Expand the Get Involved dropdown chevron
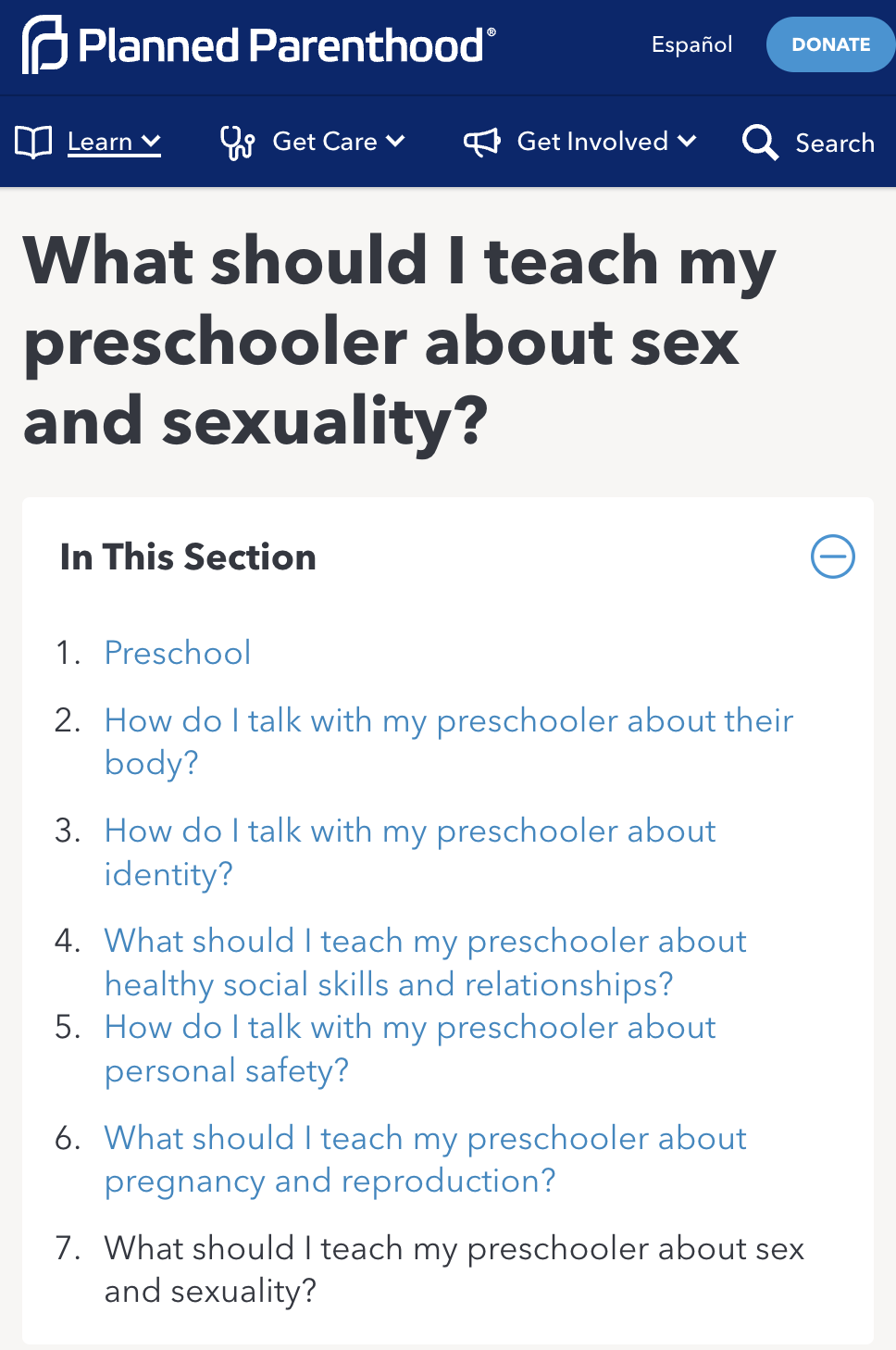Image resolution: width=896 pixels, height=1350 pixels. [x=687, y=142]
